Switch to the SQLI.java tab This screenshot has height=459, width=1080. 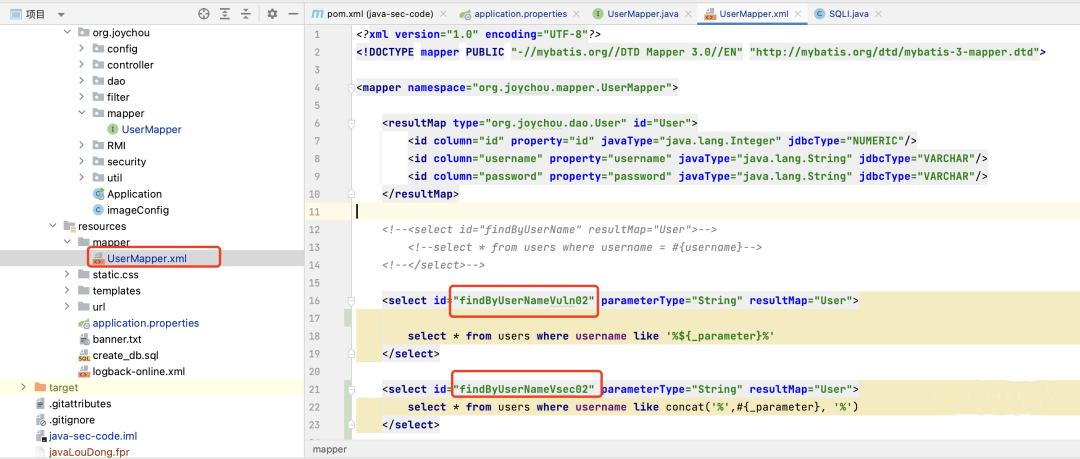pos(840,14)
